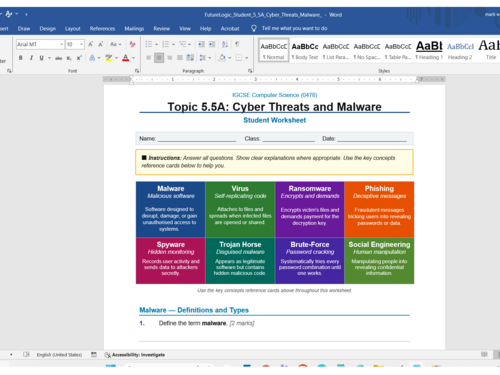Viewport: 500px width, 375px height.
Task: Apply No Spacing style
Action: coord(367,50)
